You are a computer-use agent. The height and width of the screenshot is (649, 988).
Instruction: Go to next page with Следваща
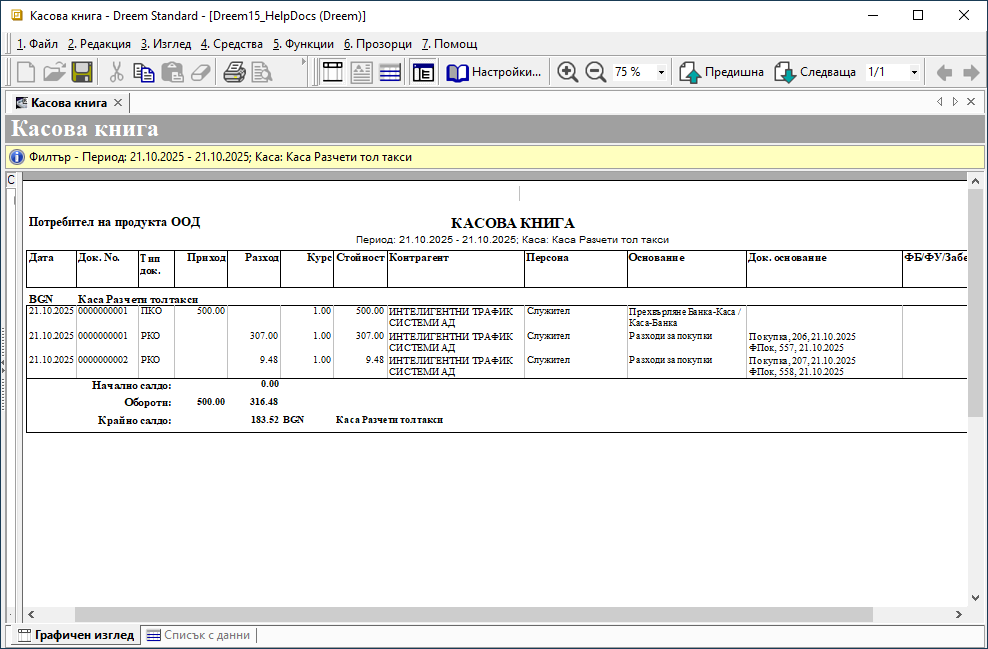tap(816, 72)
